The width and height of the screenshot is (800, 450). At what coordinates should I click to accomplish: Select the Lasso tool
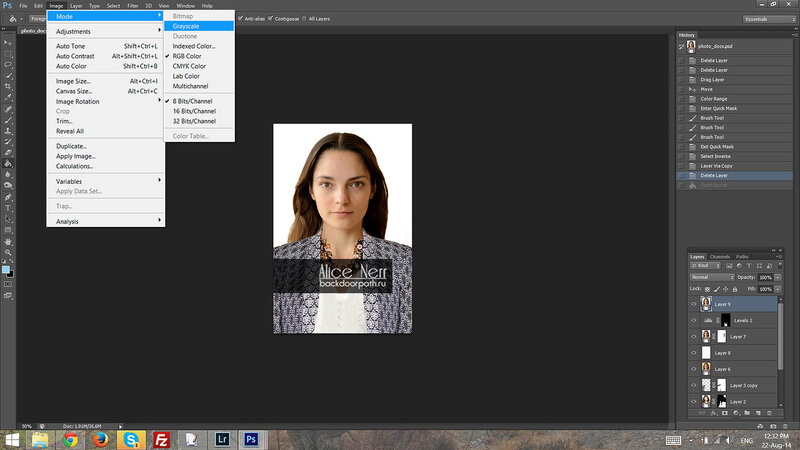click(8, 63)
